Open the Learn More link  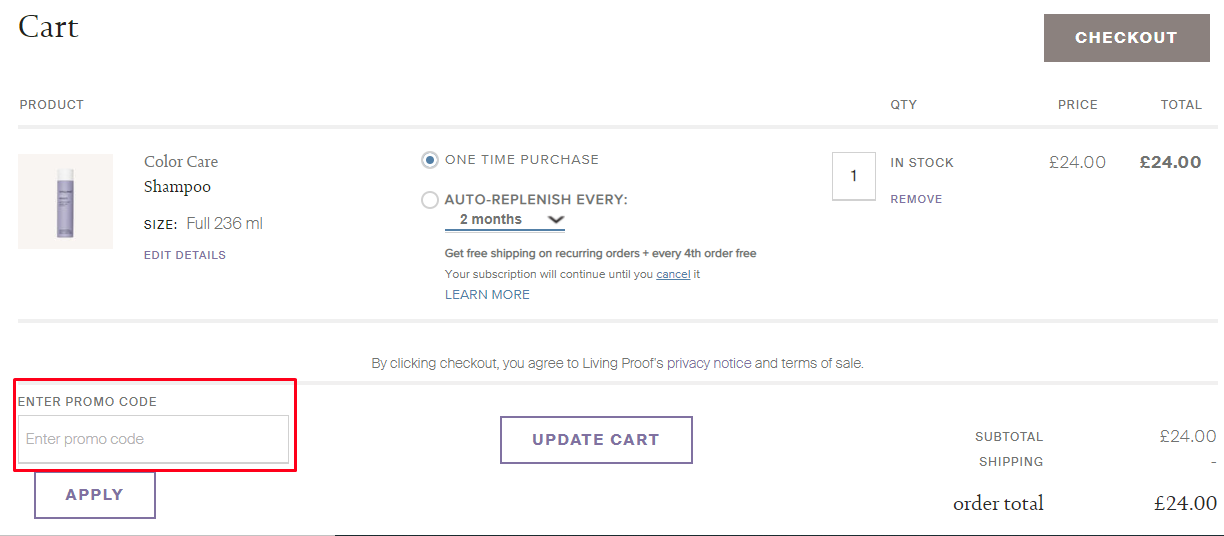[x=487, y=295]
